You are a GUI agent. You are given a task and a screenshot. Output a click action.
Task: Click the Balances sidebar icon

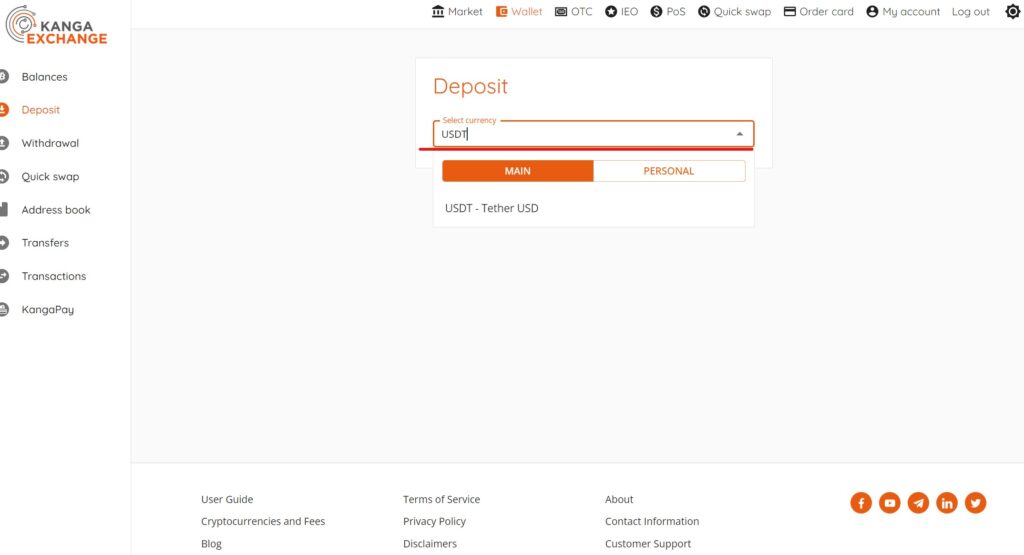pos(3,76)
